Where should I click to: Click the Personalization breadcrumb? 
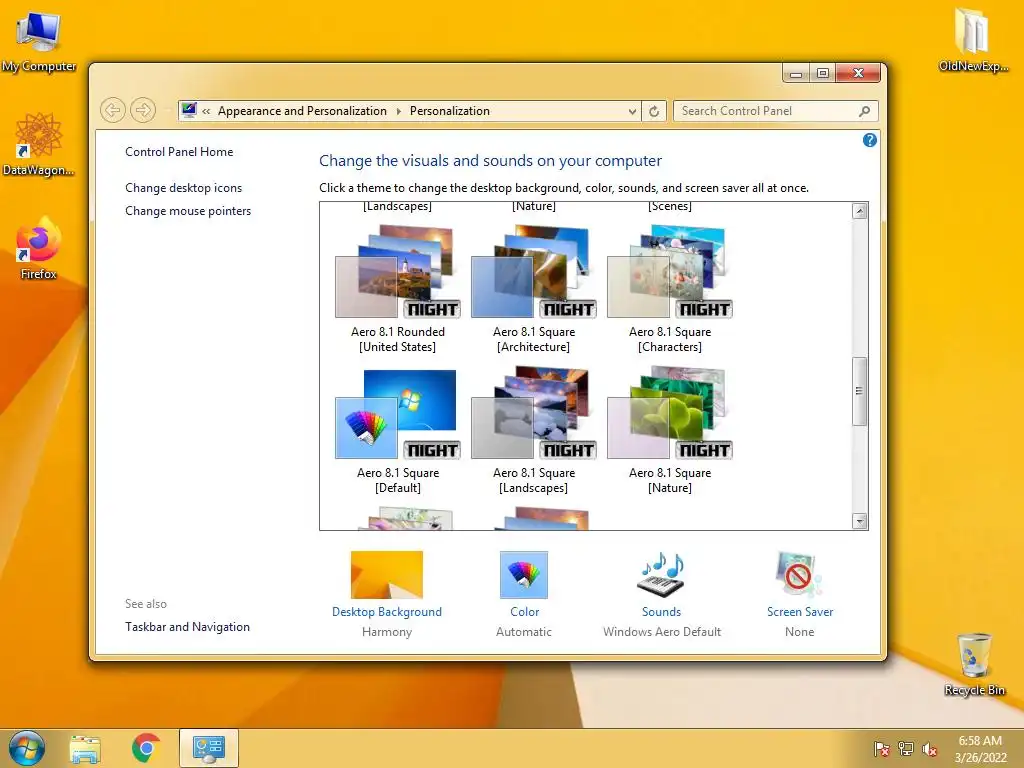tap(449, 111)
